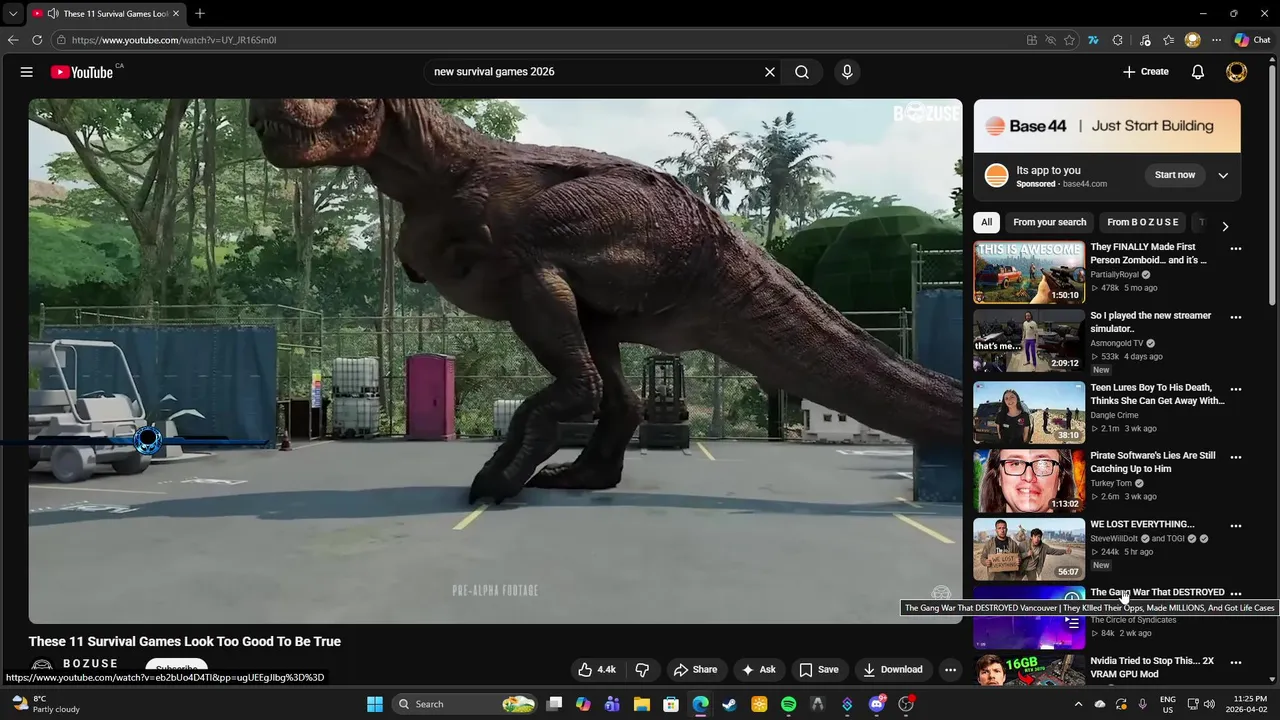This screenshot has height=720, width=1280.
Task: Open the Favorites list in browser toolbar
Action: click(x=1168, y=40)
